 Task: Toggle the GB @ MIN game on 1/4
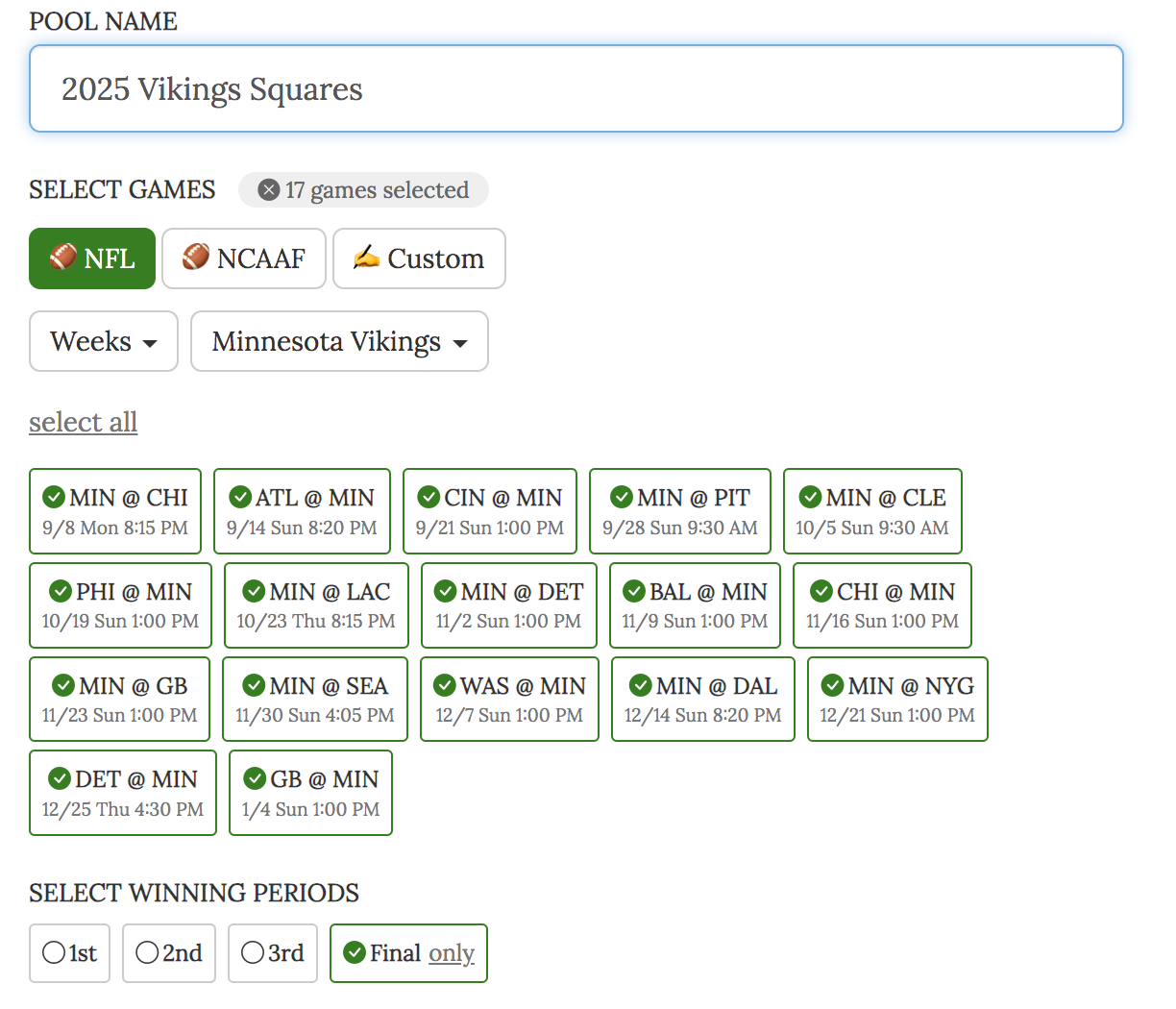point(310,793)
